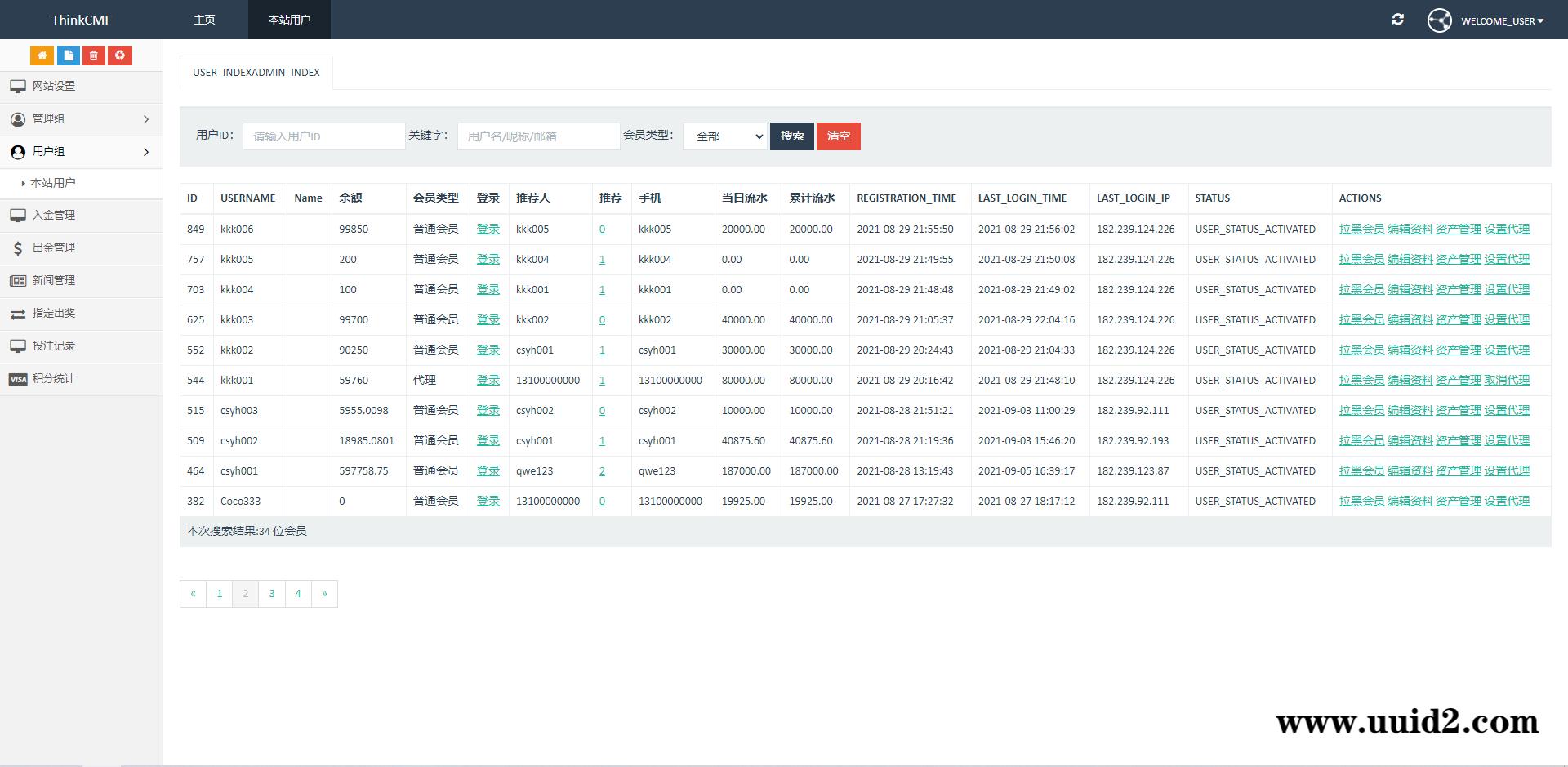Open 积分统计 via the VISA icon
This screenshot has width=1568, height=767.
click(x=53, y=378)
